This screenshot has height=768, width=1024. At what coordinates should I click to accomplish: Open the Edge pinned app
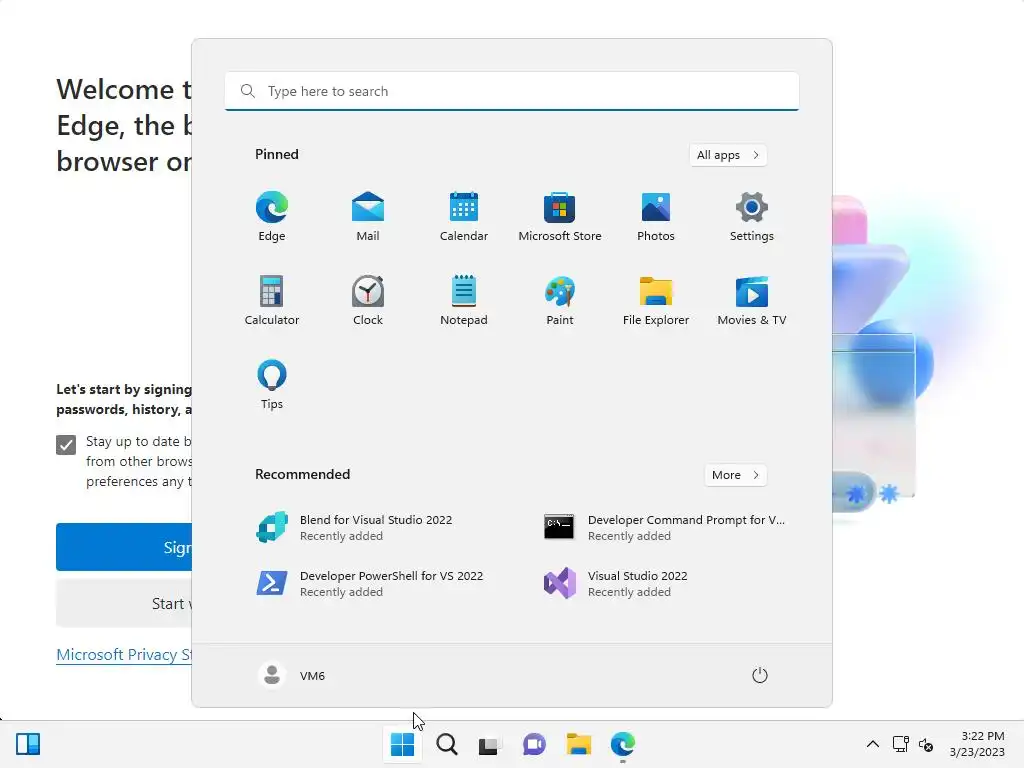coord(272,217)
